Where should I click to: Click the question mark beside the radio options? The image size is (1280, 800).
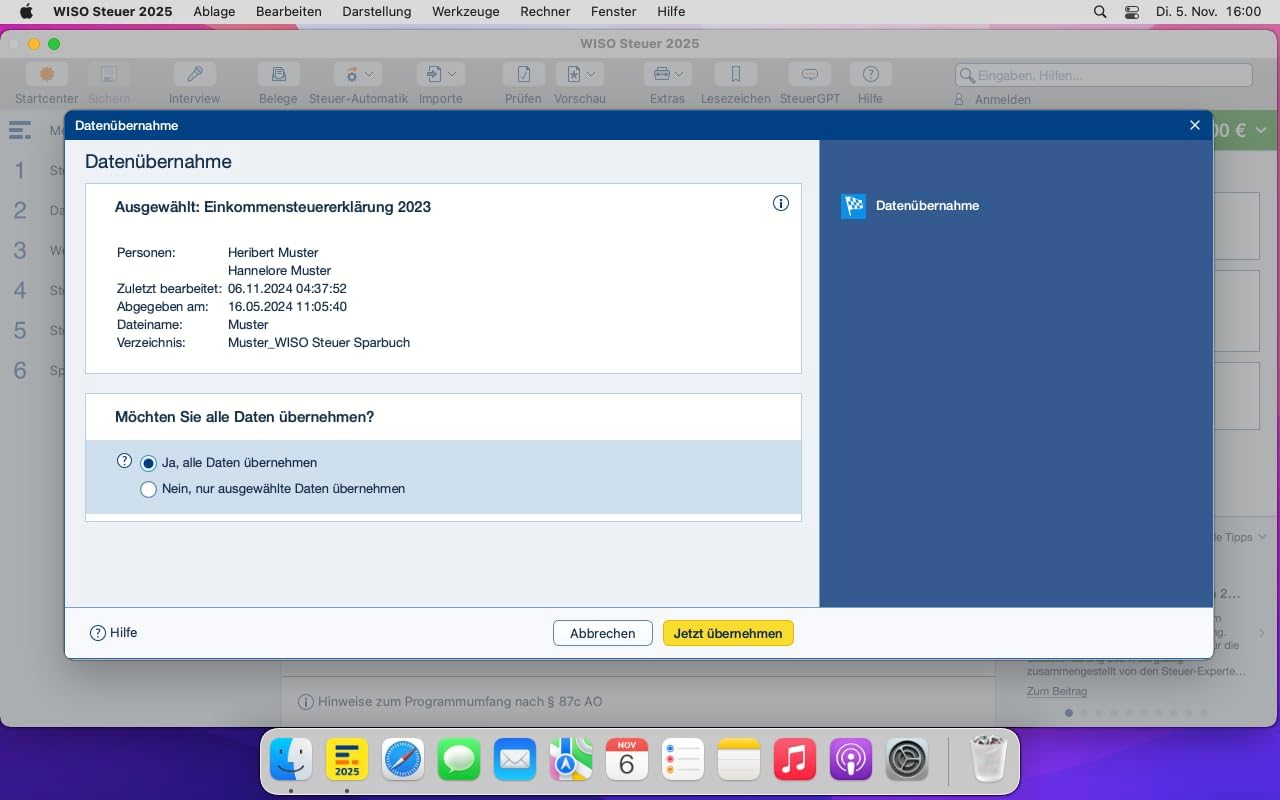pyautogui.click(x=125, y=461)
